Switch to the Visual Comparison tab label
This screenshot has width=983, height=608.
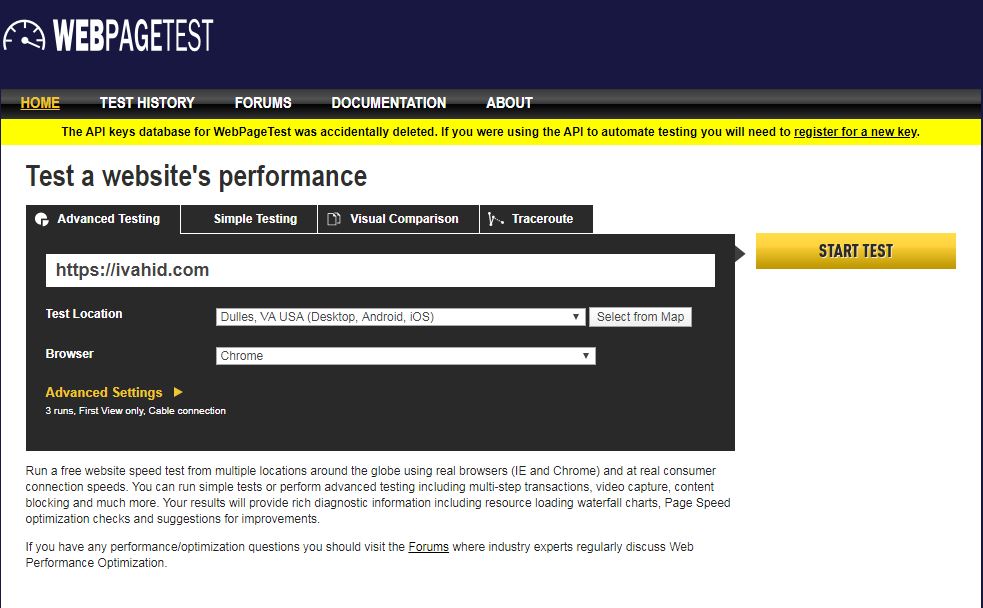click(404, 219)
